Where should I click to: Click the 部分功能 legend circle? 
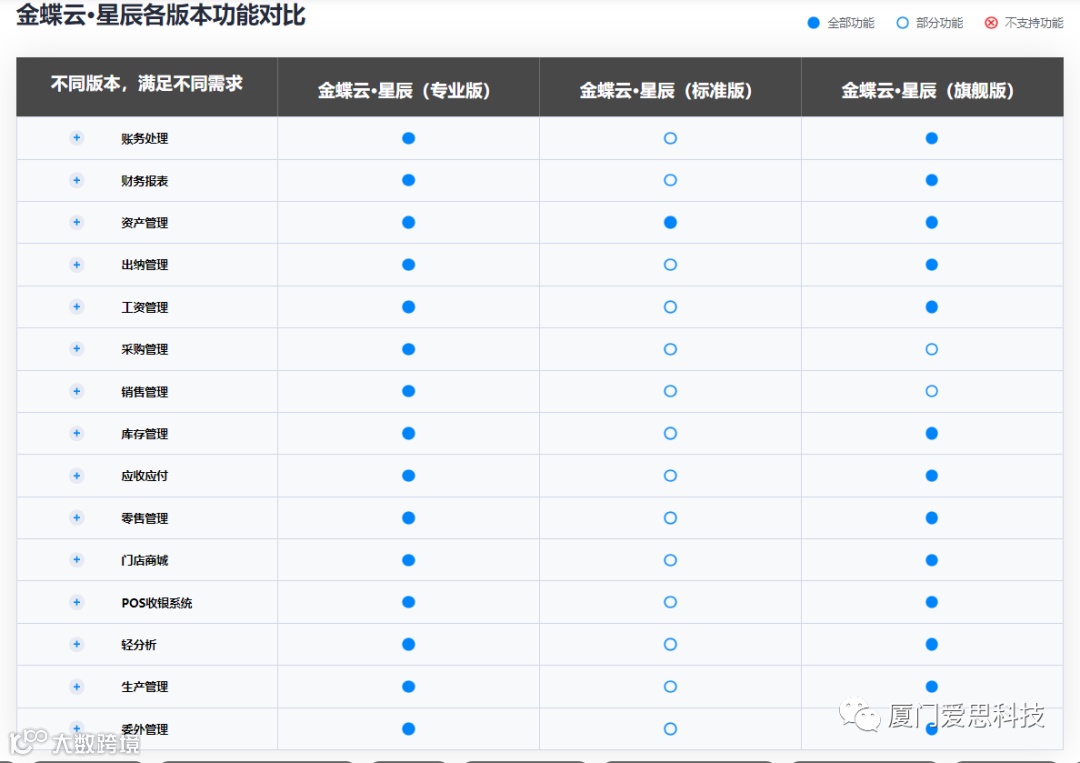coord(902,23)
